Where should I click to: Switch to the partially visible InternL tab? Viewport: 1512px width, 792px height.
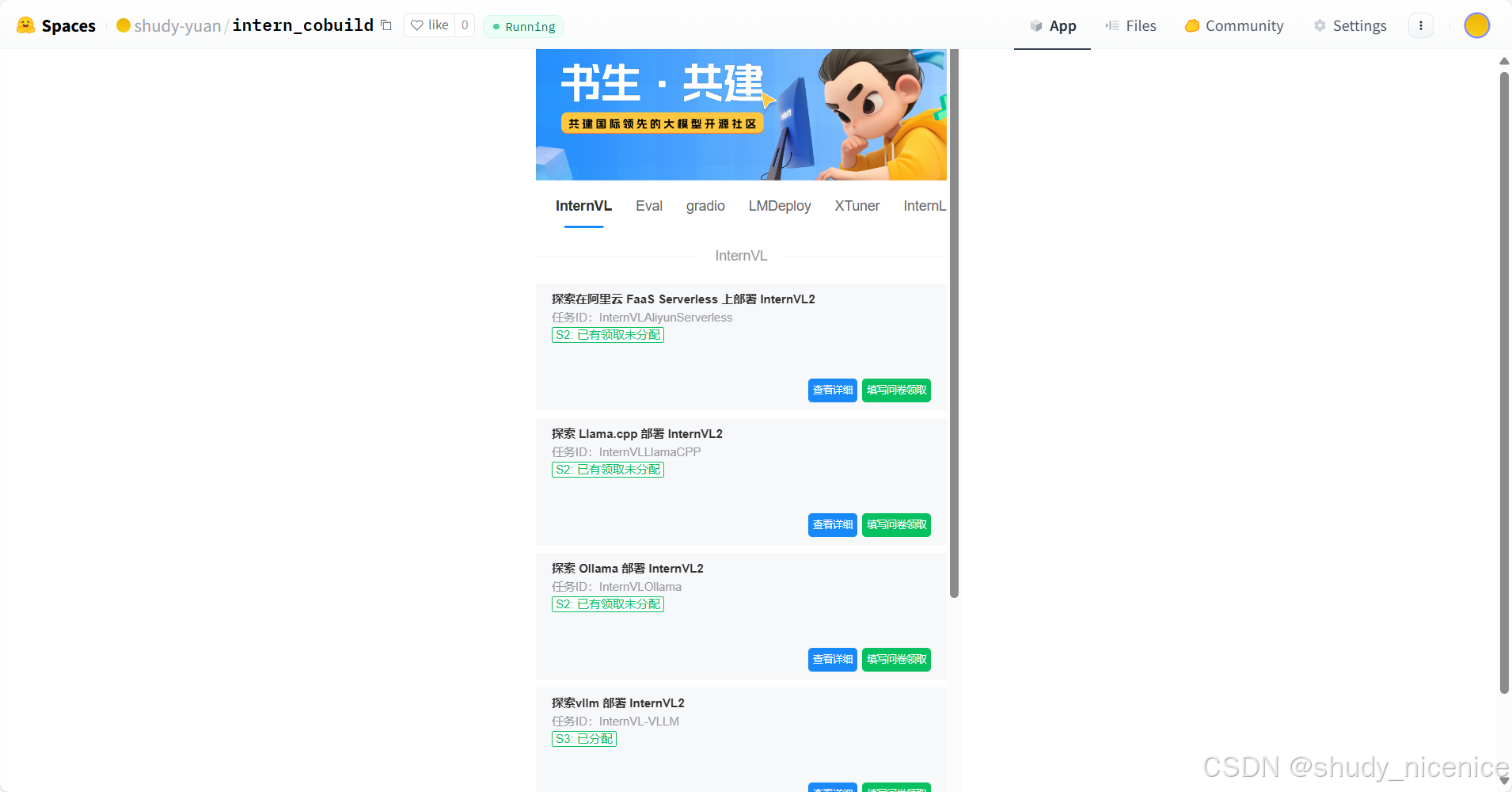(925, 206)
